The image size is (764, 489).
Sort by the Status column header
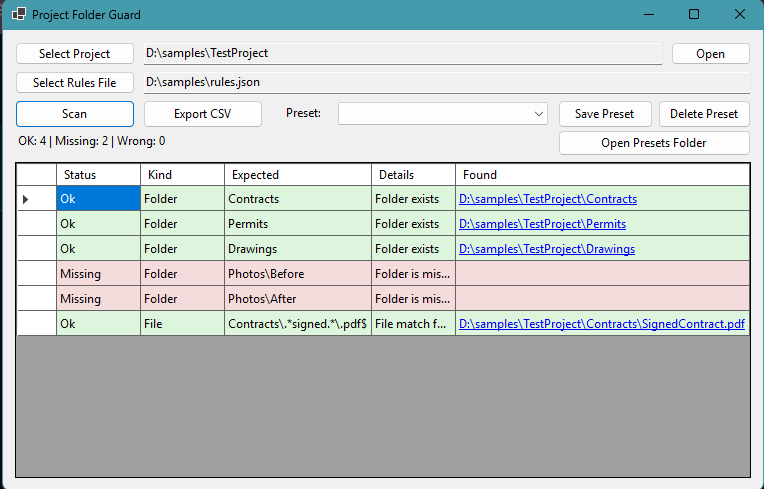(x=98, y=175)
